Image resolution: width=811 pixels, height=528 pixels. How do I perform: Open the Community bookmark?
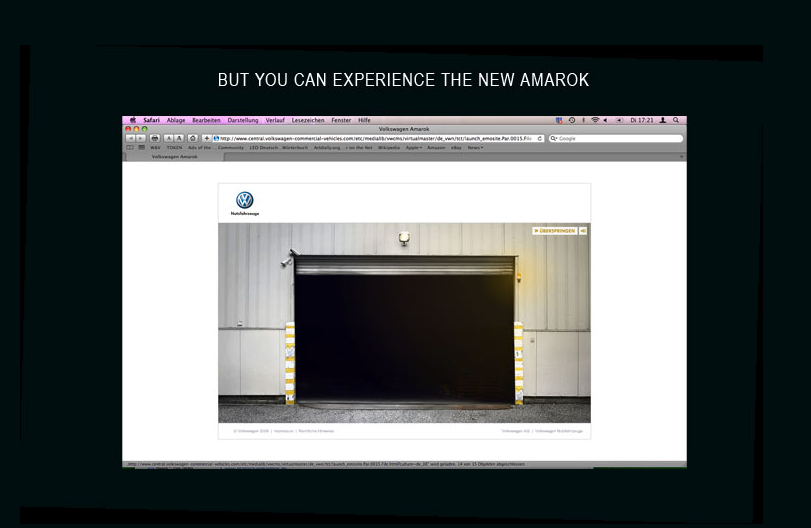click(231, 148)
